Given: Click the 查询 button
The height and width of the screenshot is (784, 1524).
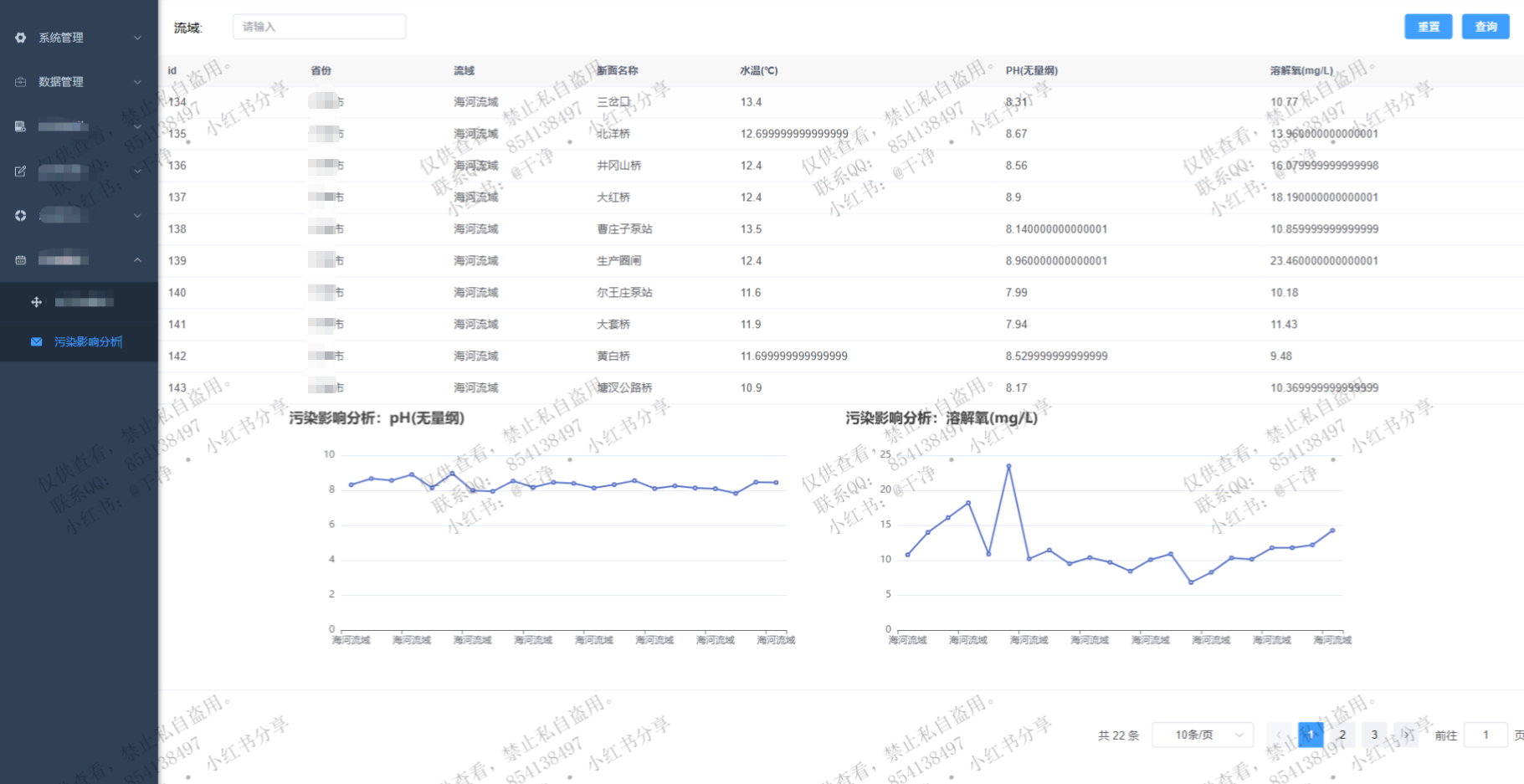Looking at the screenshot, I should (x=1485, y=27).
